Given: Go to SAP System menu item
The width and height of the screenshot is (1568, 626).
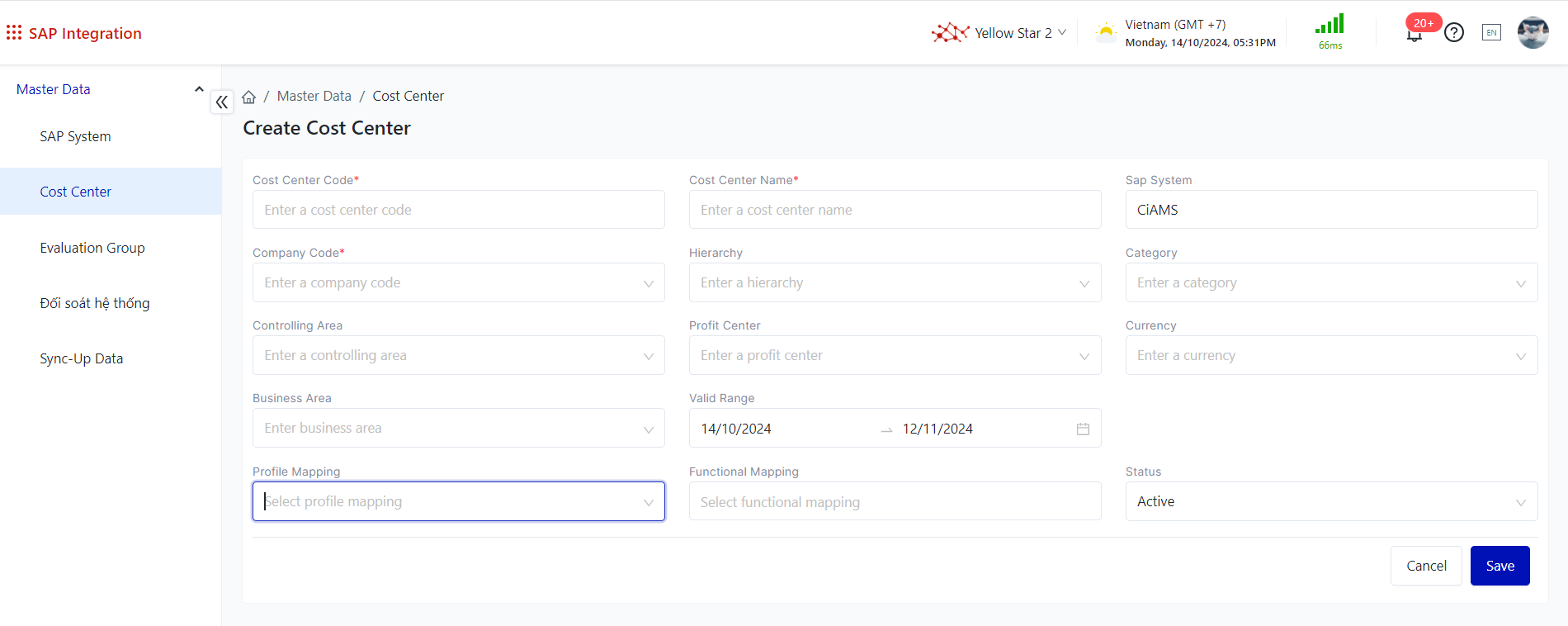Looking at the screenshot, I should click(x=75, y=136).
